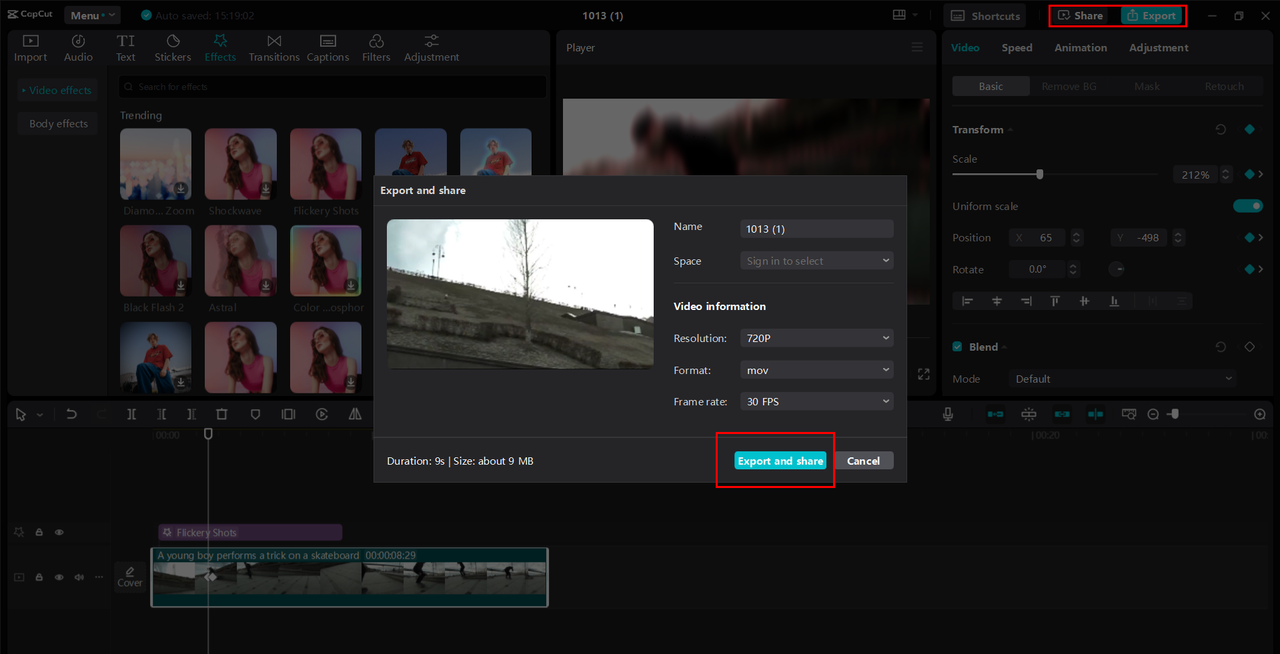Click the timeline zoom-out minus icon
The image size is (1280, 654).
1153,414
